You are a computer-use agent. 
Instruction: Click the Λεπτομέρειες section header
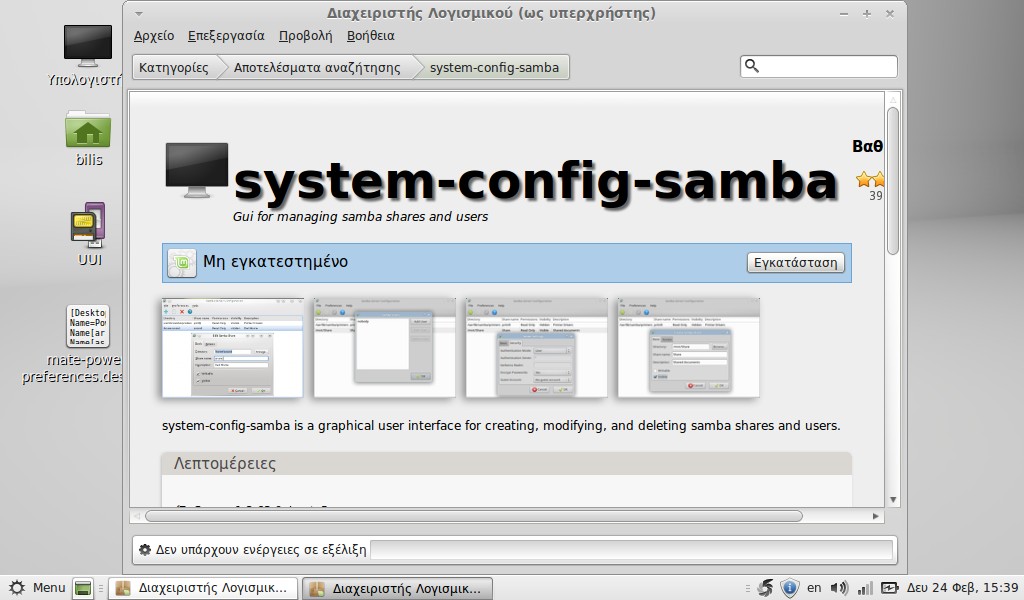506,464
